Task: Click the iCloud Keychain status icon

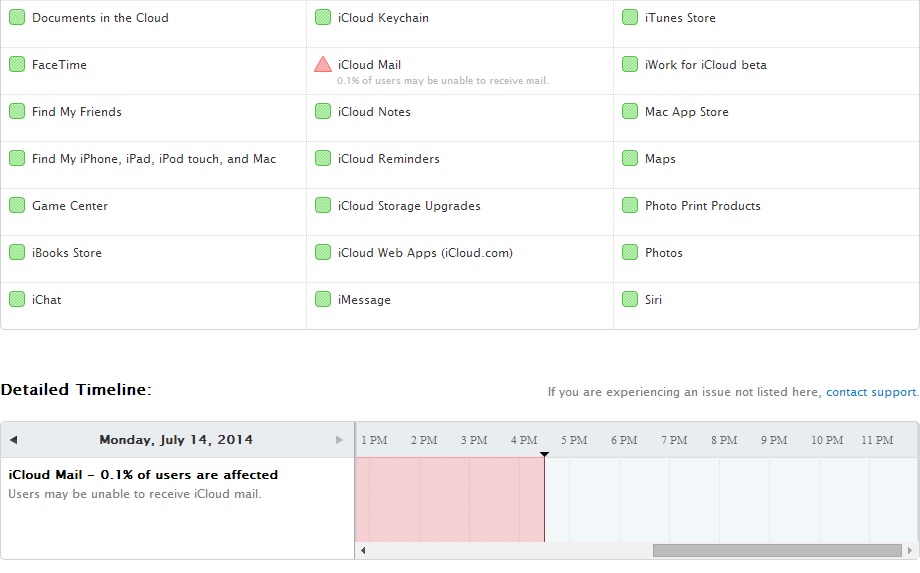Action: pos(323,18)
